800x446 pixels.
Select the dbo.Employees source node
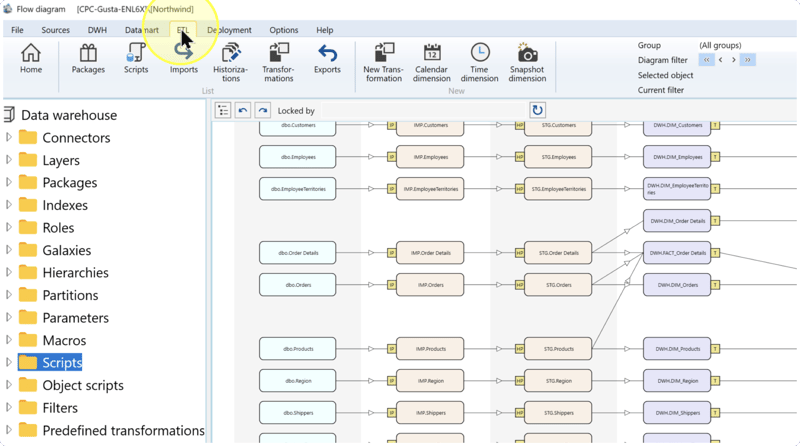point(297,157)
